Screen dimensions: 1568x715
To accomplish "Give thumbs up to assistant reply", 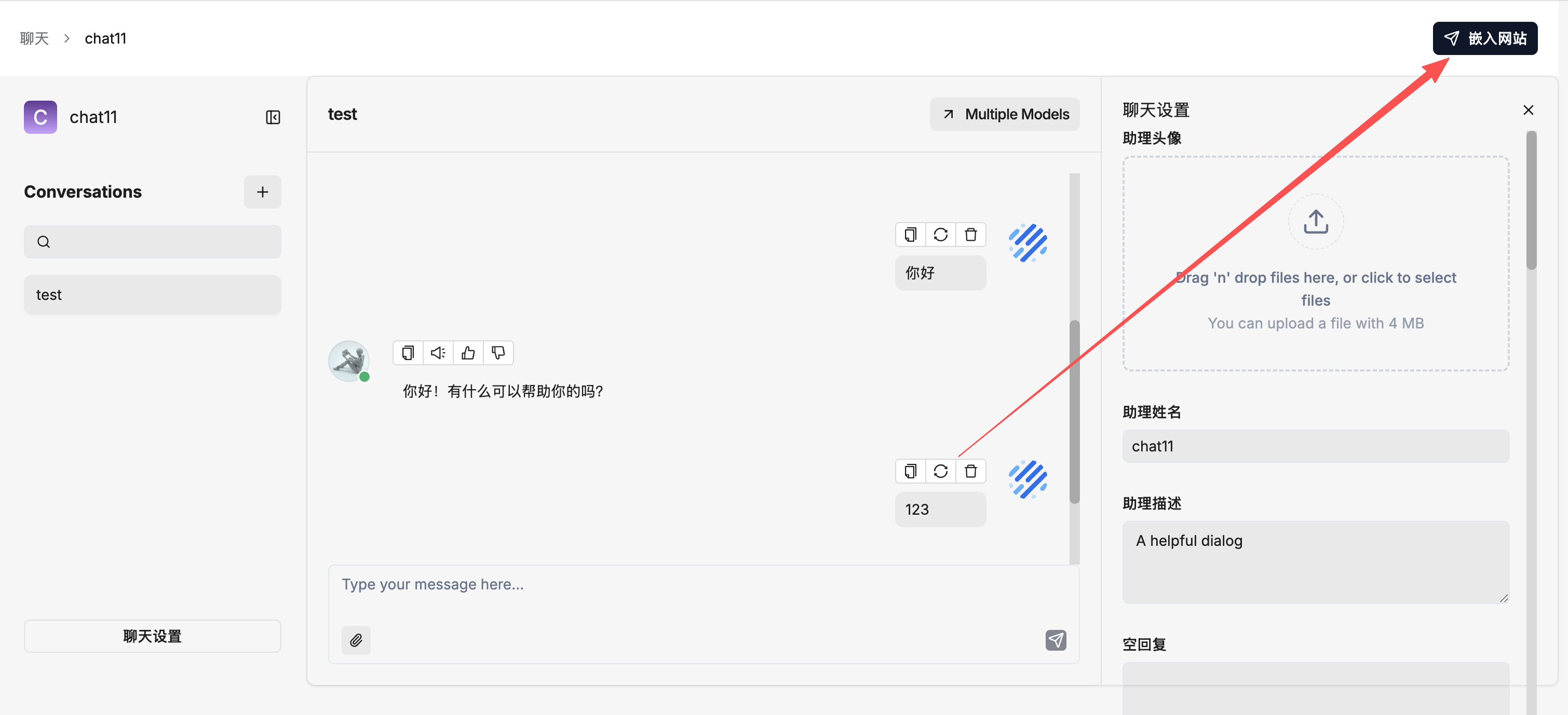I will coord(468,353).
